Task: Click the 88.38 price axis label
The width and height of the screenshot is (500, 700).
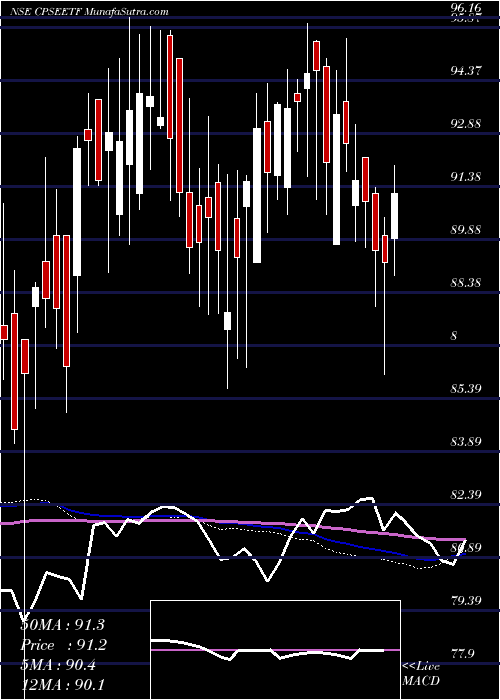Action: (x=465, y=282)
